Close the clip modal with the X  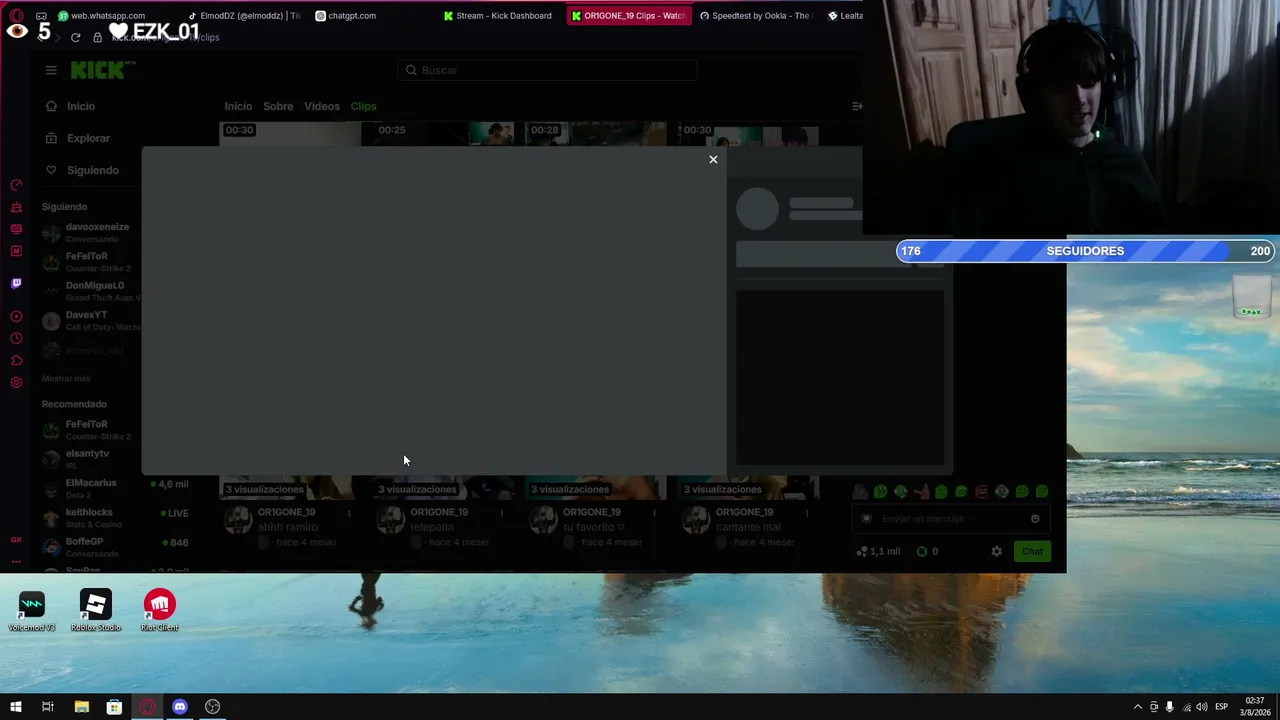[713, 160]
